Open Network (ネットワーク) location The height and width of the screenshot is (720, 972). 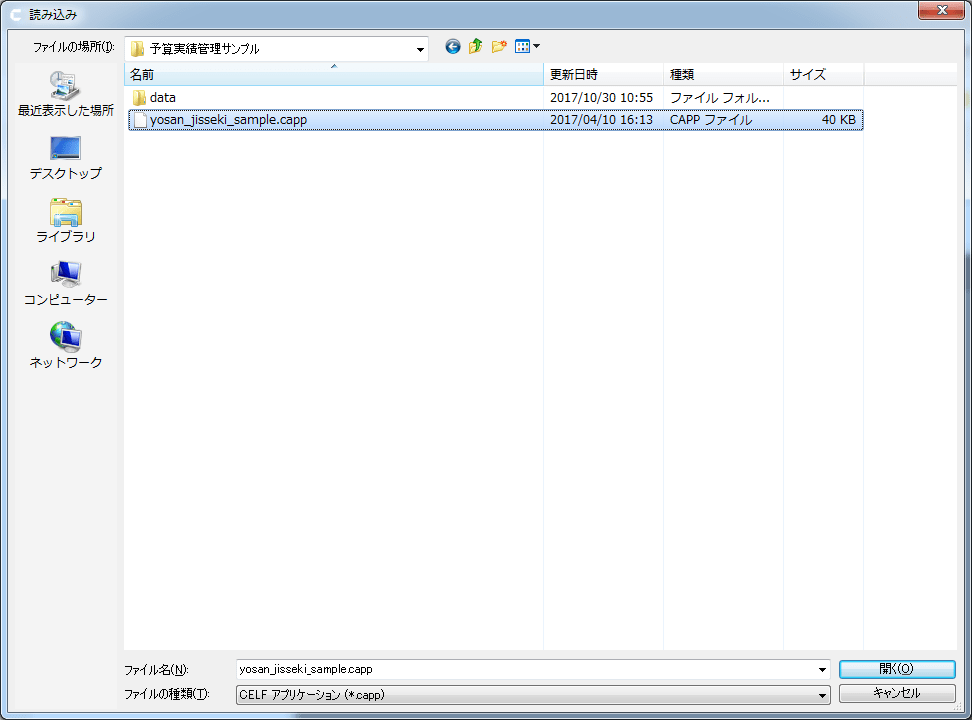point(65,347)
